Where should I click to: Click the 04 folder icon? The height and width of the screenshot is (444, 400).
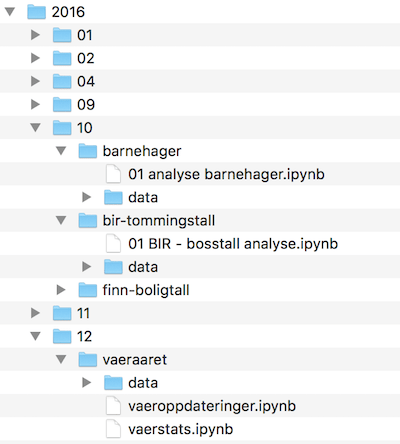(62, 81)
